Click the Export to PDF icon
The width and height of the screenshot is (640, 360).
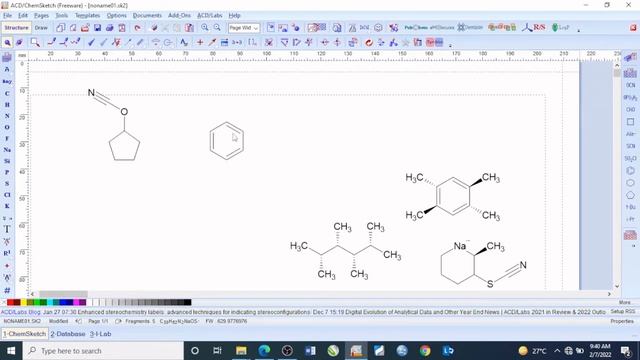click(122, 28)
